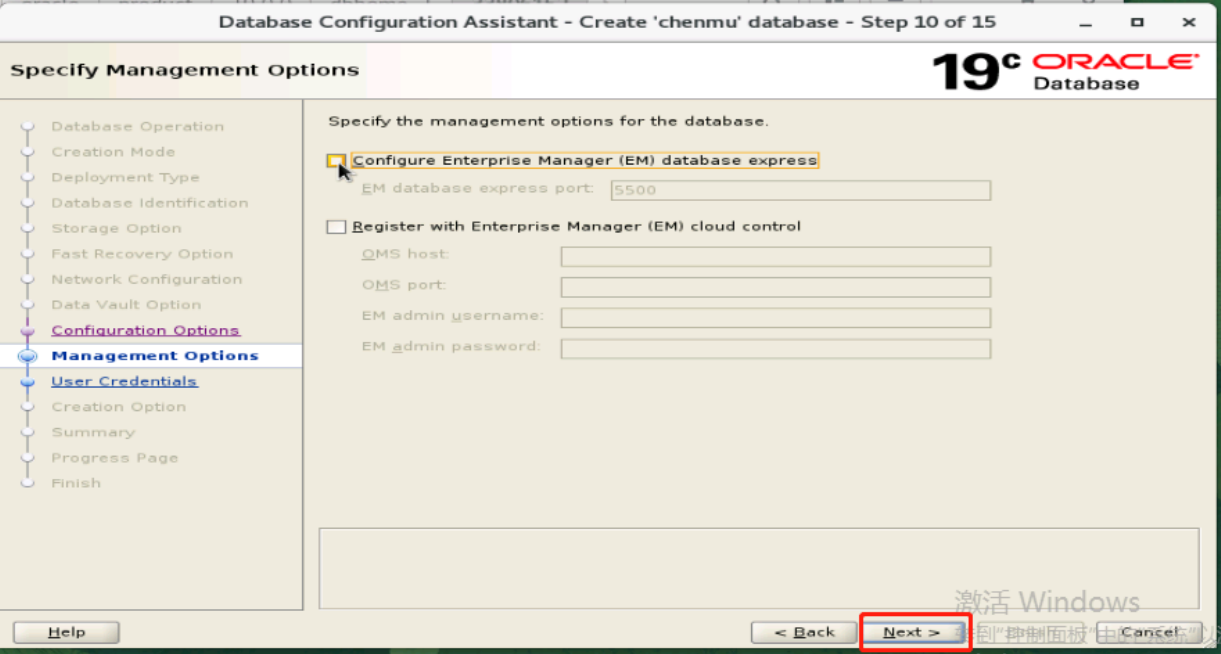The image size is (1221, 654).
Task: Click the Configuration Options step bullet icon
Action: click(x=28, y=331)
